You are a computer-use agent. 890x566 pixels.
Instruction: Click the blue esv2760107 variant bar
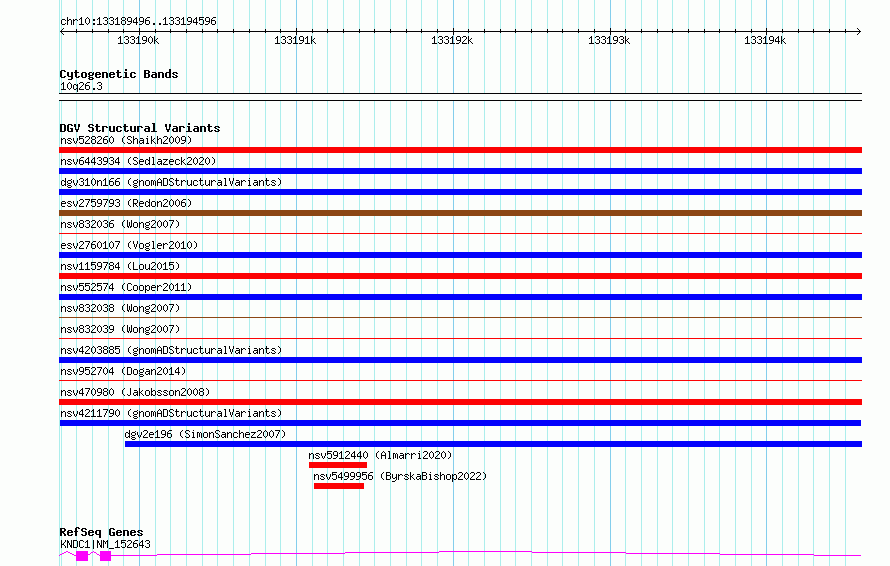pos(460,255)
